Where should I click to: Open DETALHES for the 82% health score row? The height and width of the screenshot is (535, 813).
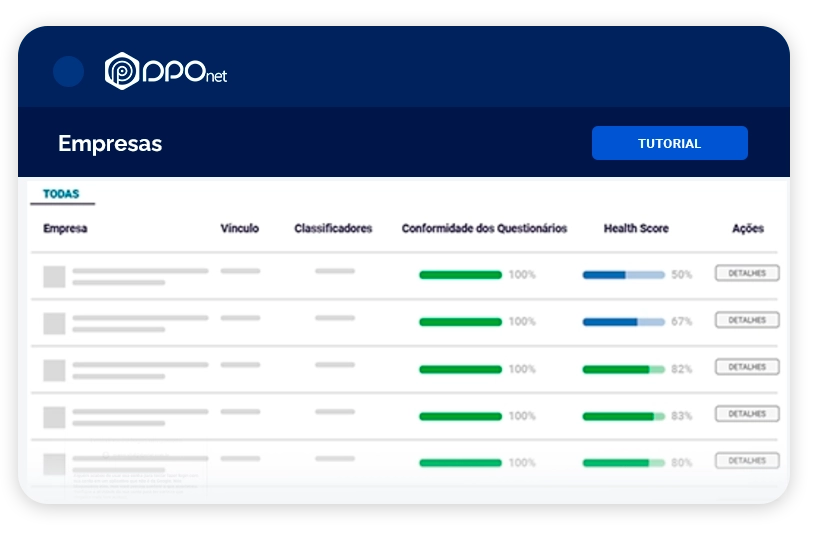click(747, 367)
